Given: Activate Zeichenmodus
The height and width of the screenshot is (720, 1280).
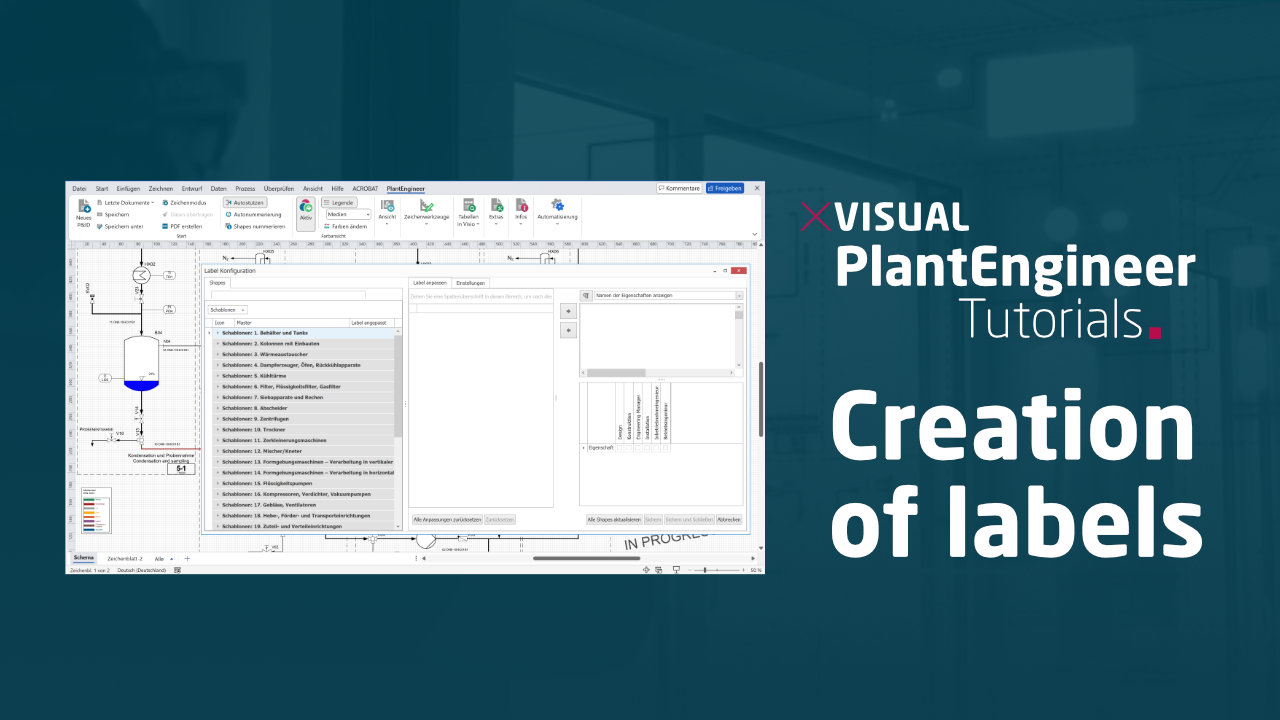Looking at the screenshot, I should click(183, 202).
